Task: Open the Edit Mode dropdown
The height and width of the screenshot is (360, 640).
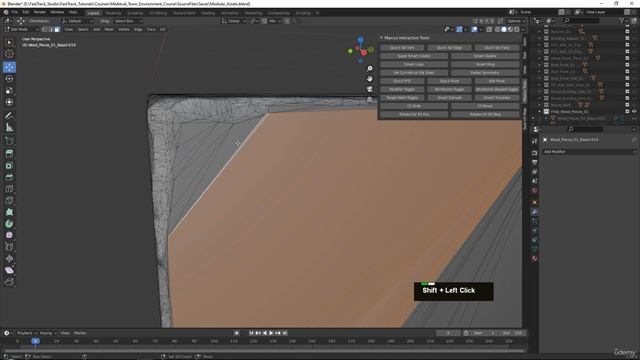Action: coord(22,29)
